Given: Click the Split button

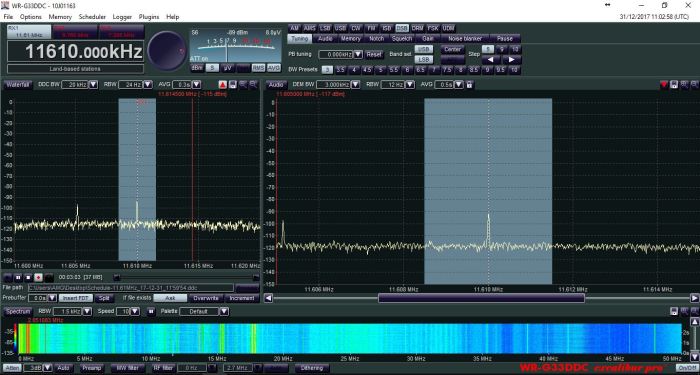Looking at the screenshot, I should pyautogui.click(x=104, y=298).
